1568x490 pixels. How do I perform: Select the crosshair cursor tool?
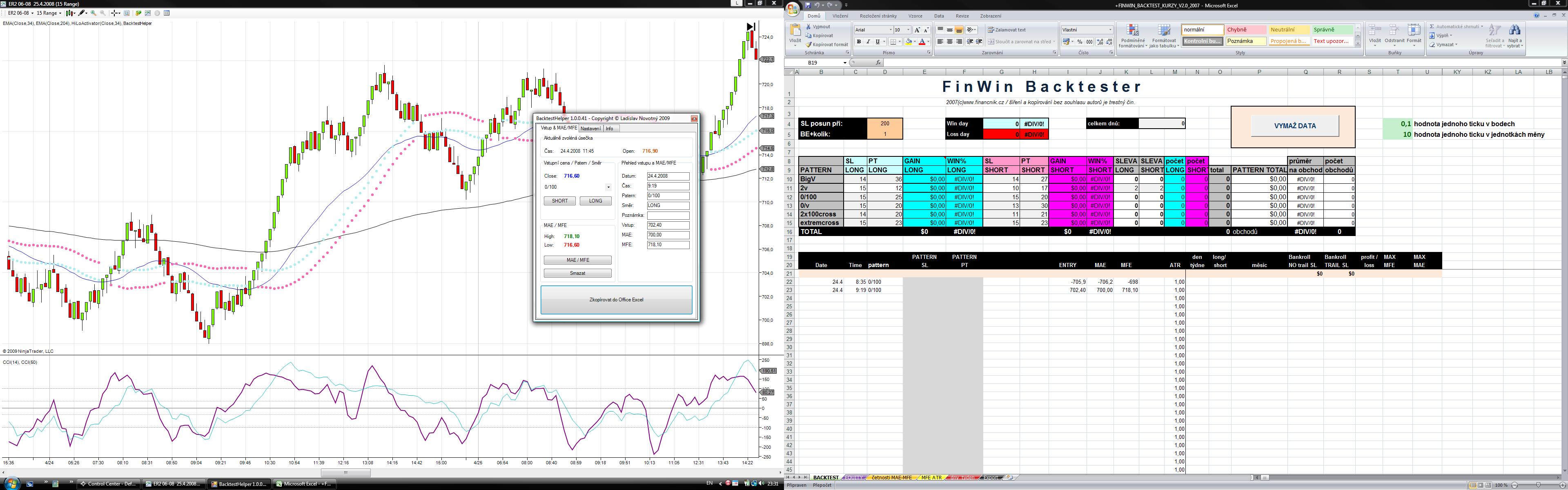pos(114,13)
